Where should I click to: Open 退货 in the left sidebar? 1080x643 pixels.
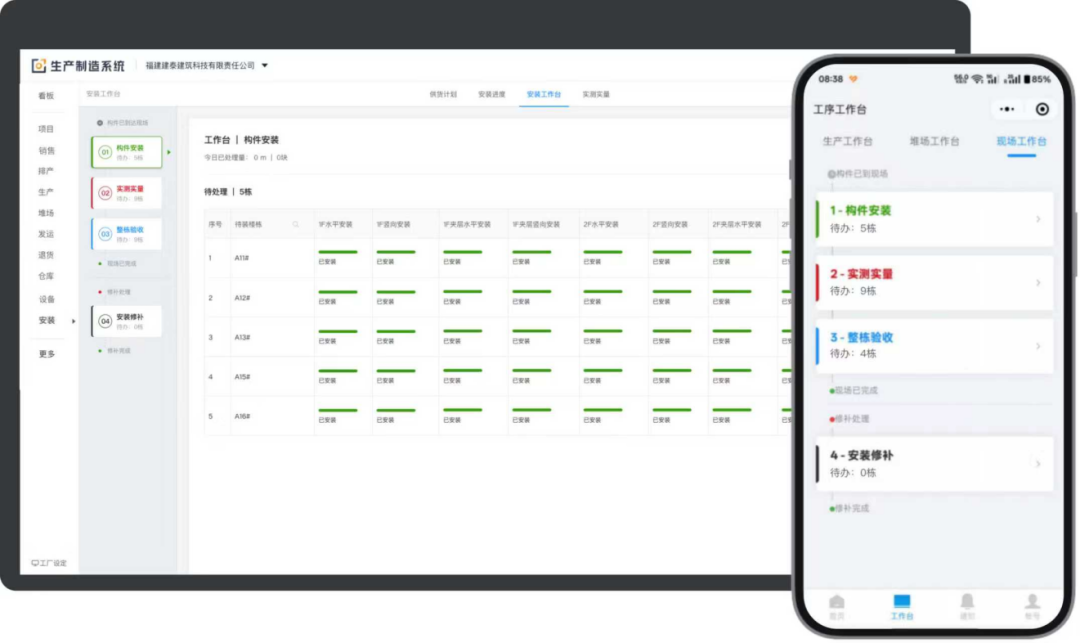[45, 255]
